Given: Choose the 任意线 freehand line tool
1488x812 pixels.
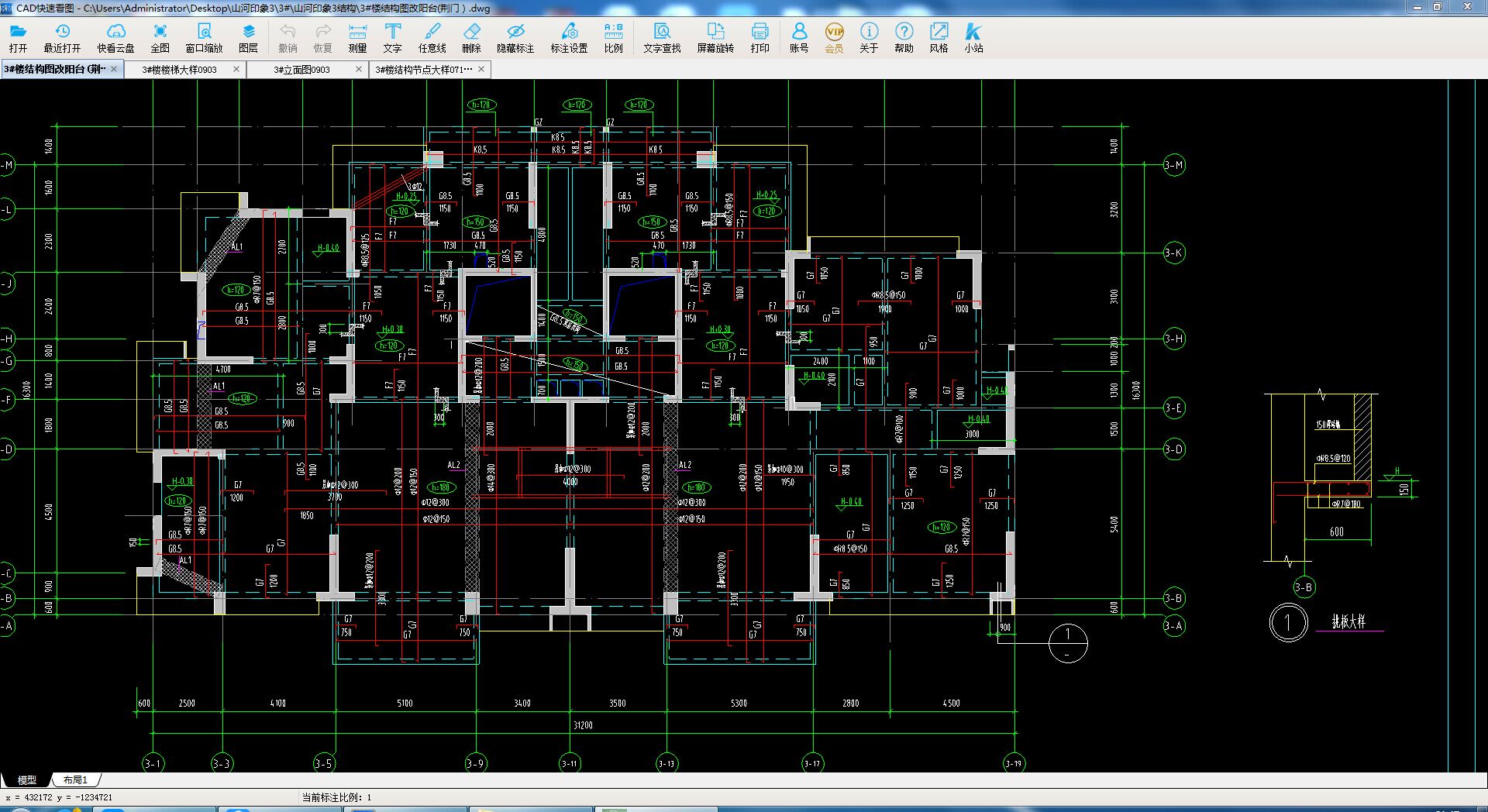Looking at the screenshot, I should pyautogui.click(x=432, y=37).
